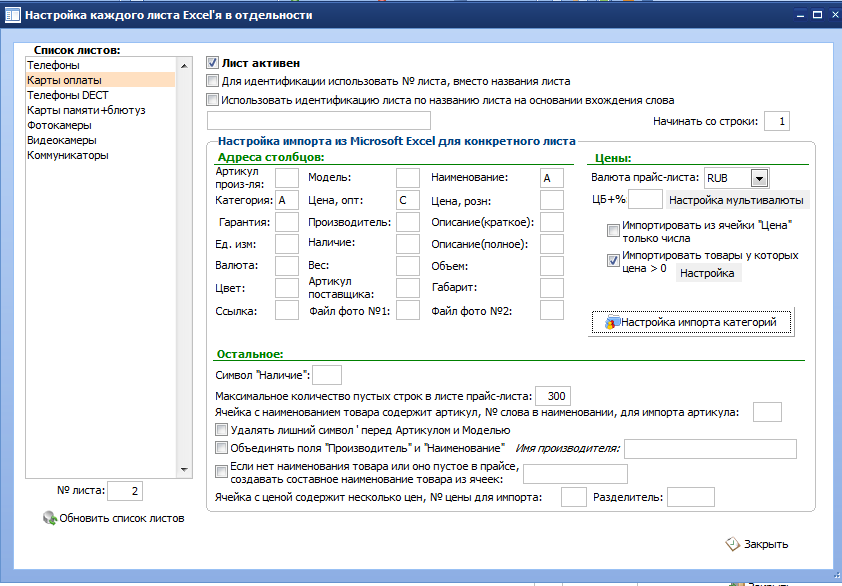The height and width of the screenshot is (586, 842).
Task: Click the Цена, опт column field
Action: click(x=408, y=200)
